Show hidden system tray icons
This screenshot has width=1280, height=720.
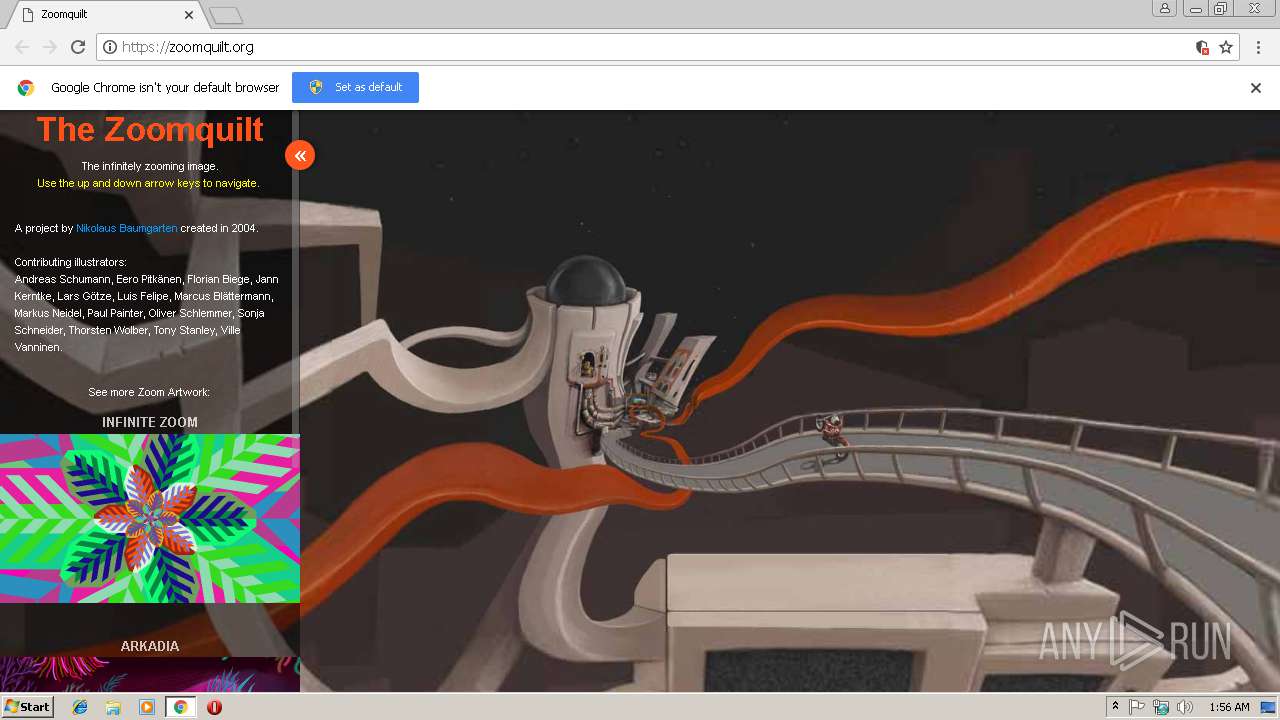(x=1115, y=707)
